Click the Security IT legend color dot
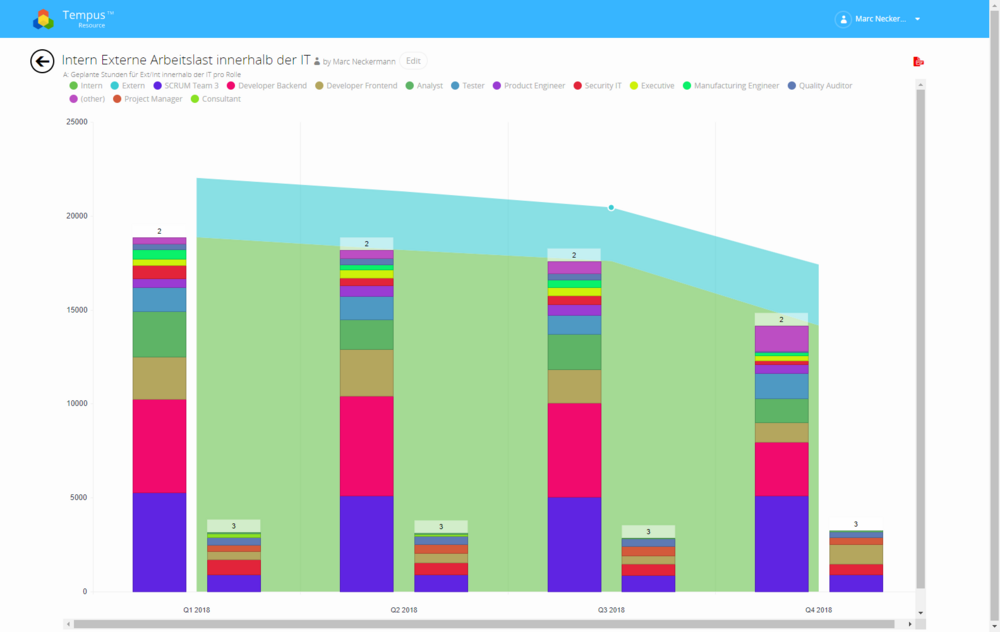The width and height of the screenshot is (1000, 632). coord(578,86)
